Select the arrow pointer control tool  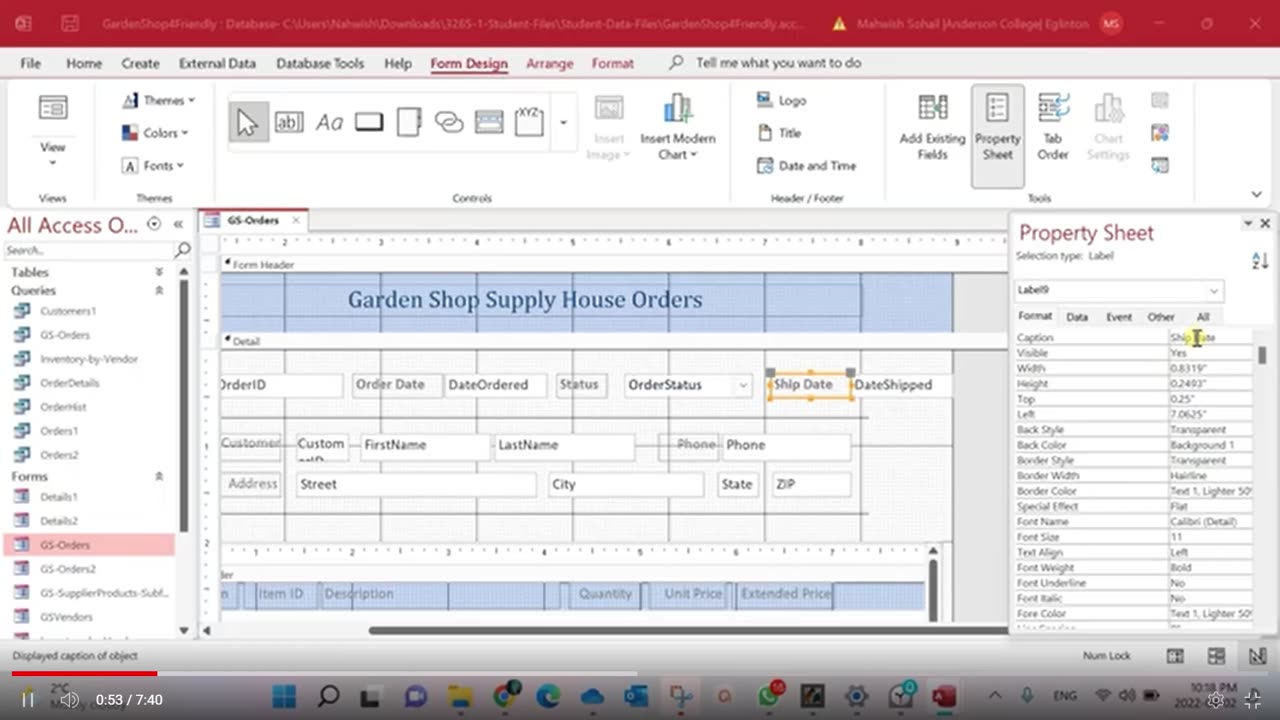click(x=247, y=122)
